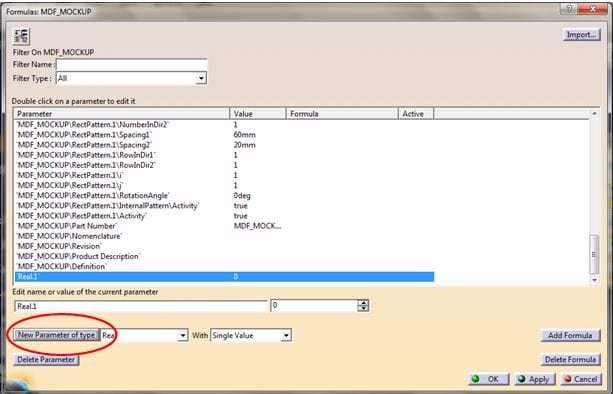Click the incremental filter icon at top left

[21, 36]
